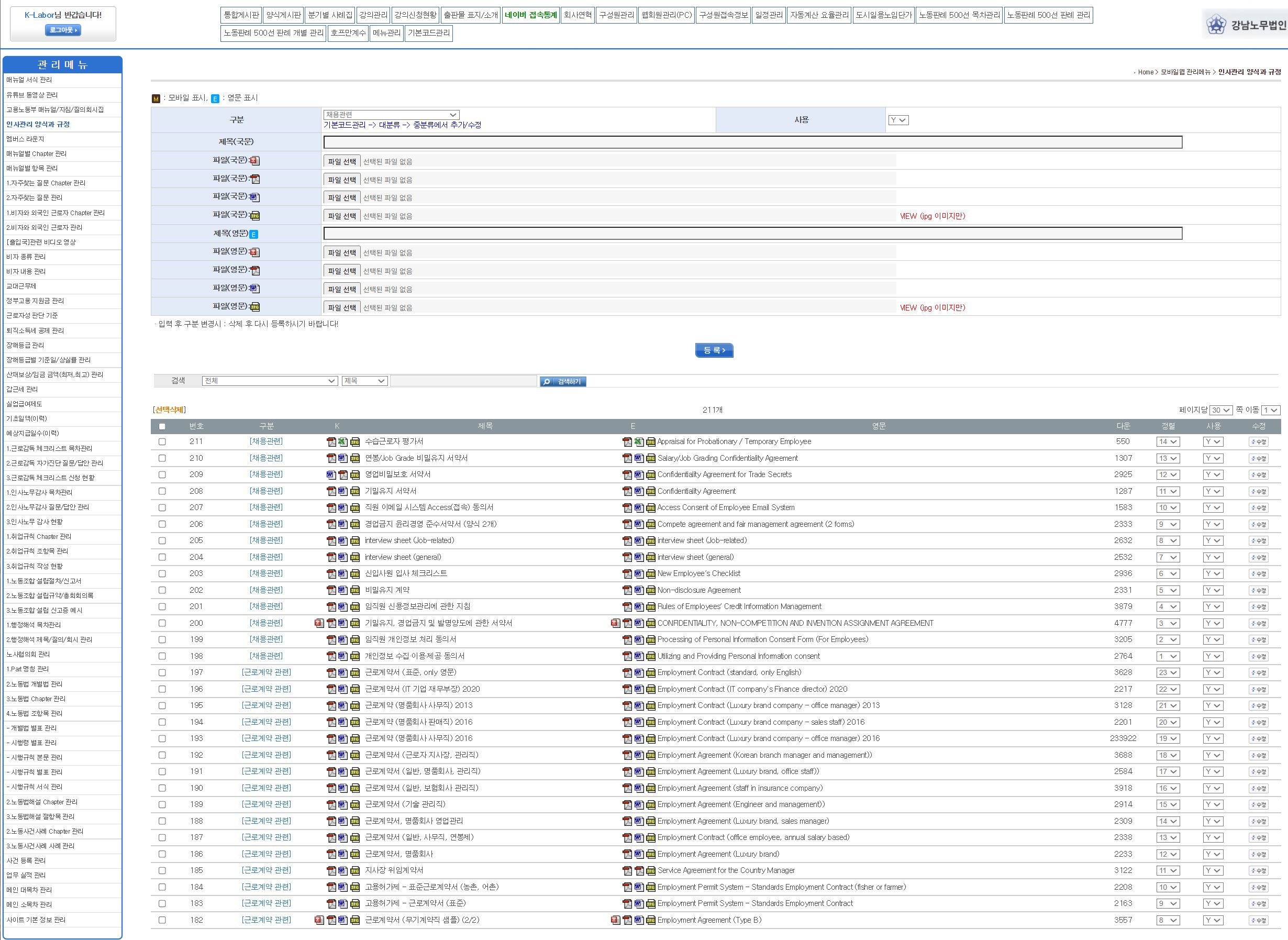Click the 선택삭제 link above the table
Viewport: 1288px width, 940px height.
point(169,410)
